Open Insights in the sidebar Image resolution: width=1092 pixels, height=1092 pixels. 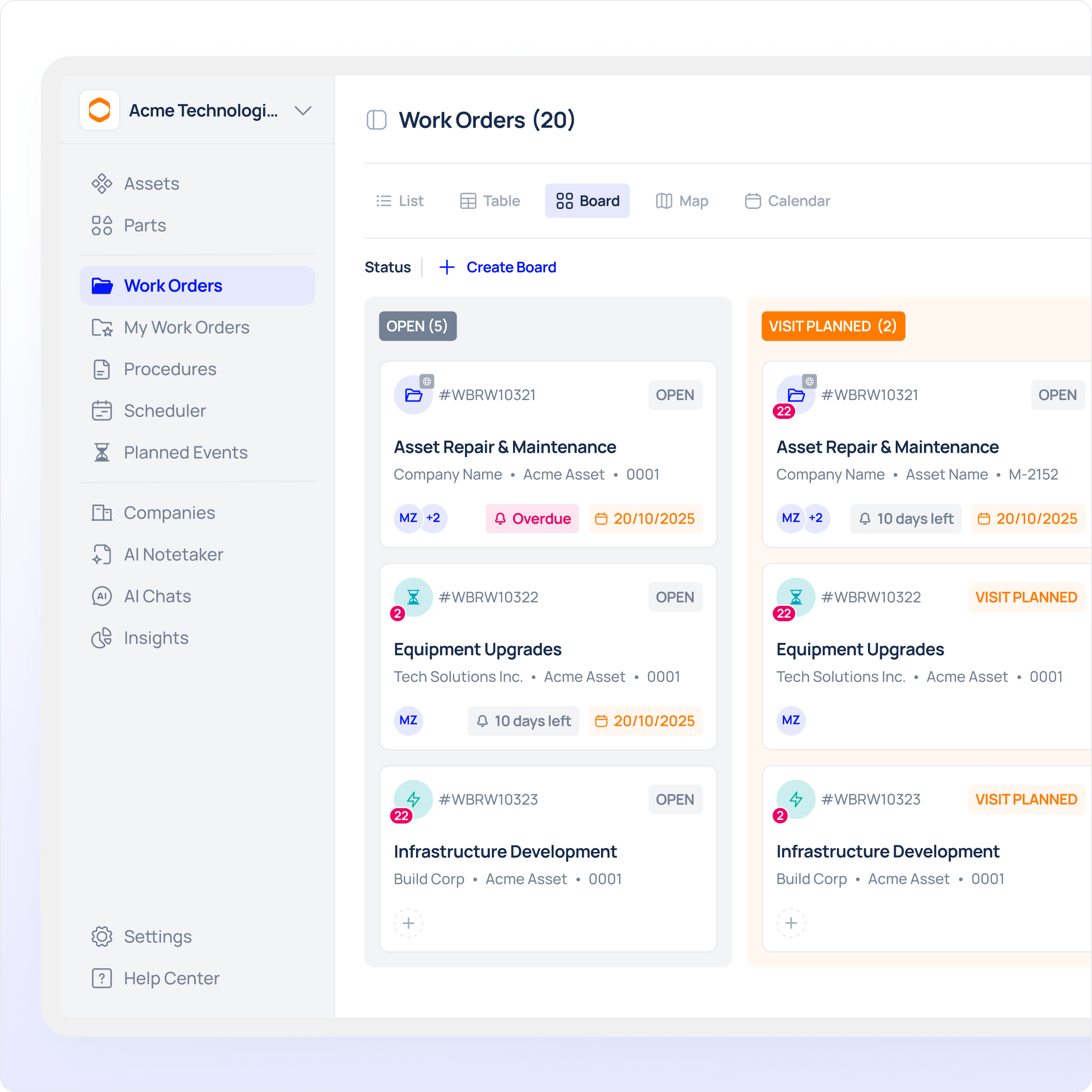coord(156,638)
